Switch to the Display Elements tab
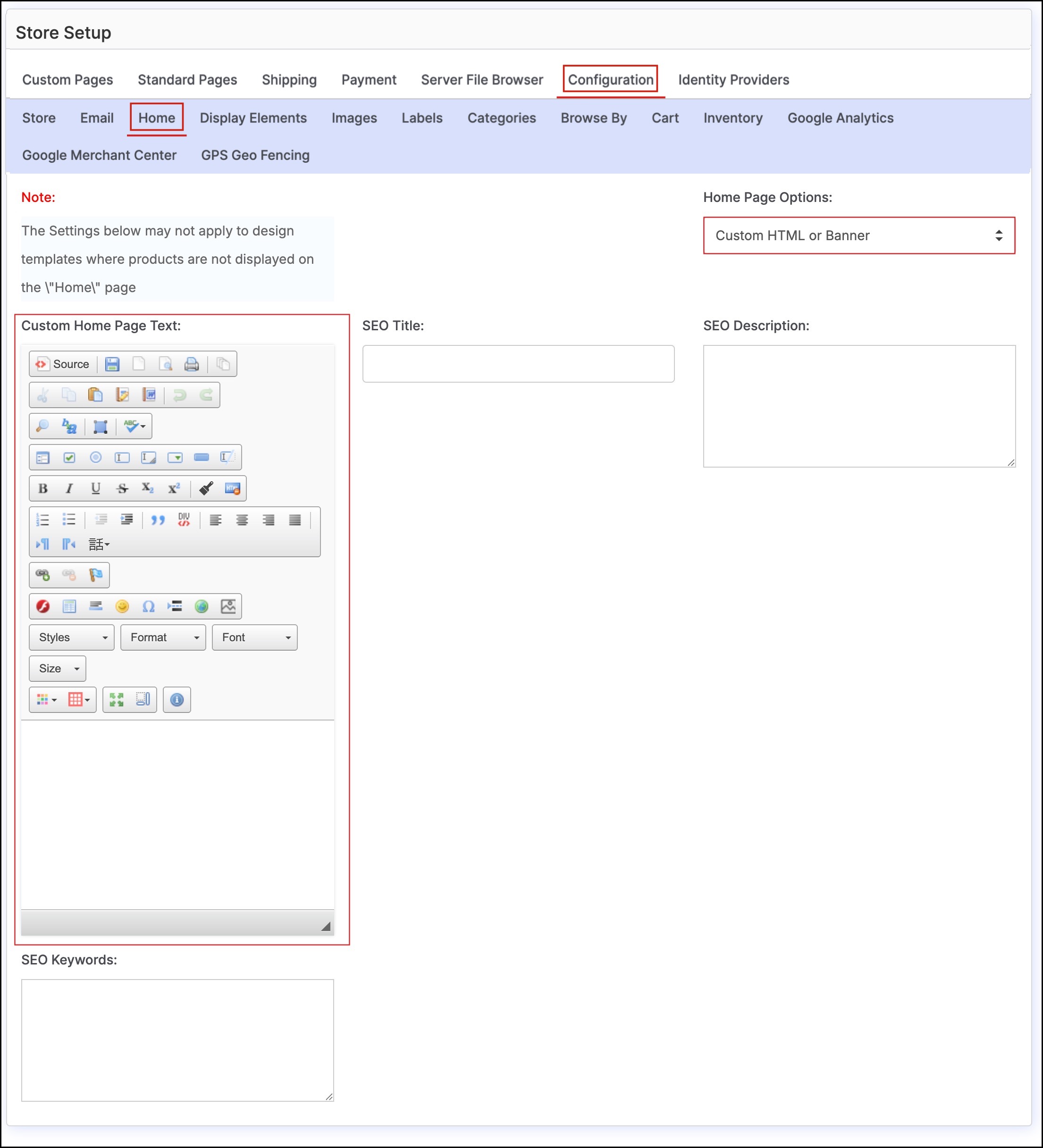Image resolution: width=1043 pixels, height=1148 pixels. (x=253, y=118)
